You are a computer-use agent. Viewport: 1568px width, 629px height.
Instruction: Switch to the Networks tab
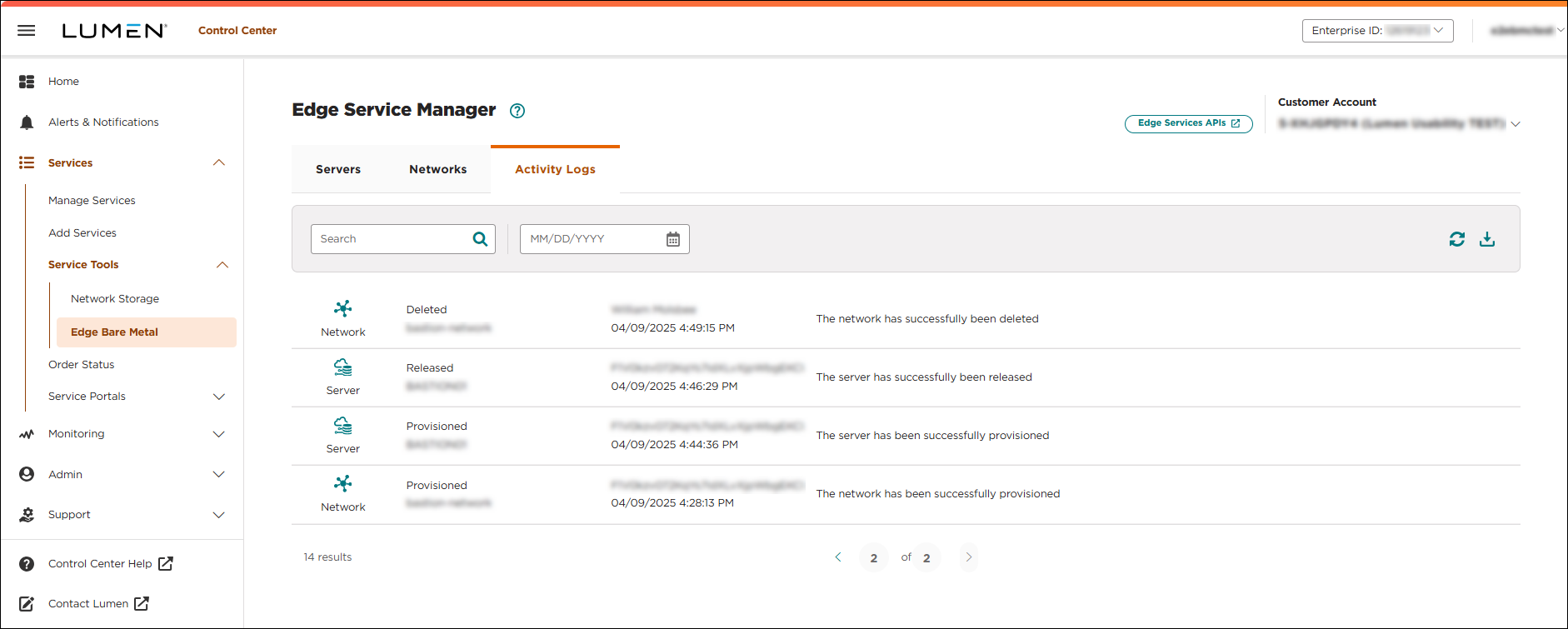pos(438,170)
